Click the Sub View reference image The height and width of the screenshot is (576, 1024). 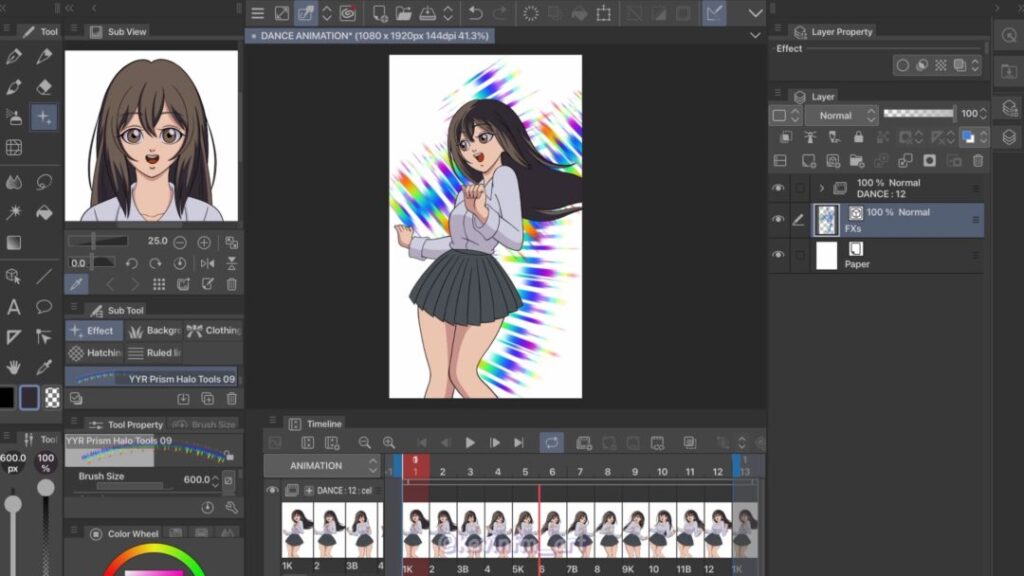point(152,136)
